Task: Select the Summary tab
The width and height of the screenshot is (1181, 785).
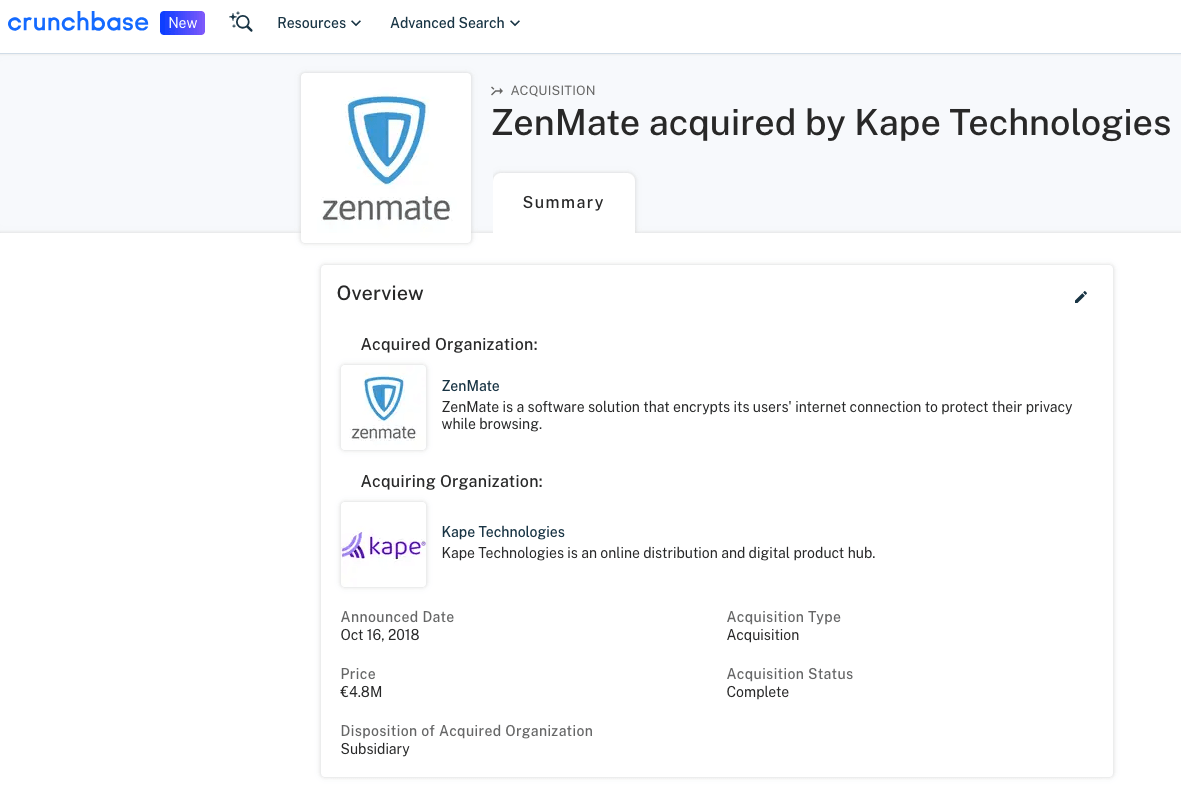Action: coord(563,203)
